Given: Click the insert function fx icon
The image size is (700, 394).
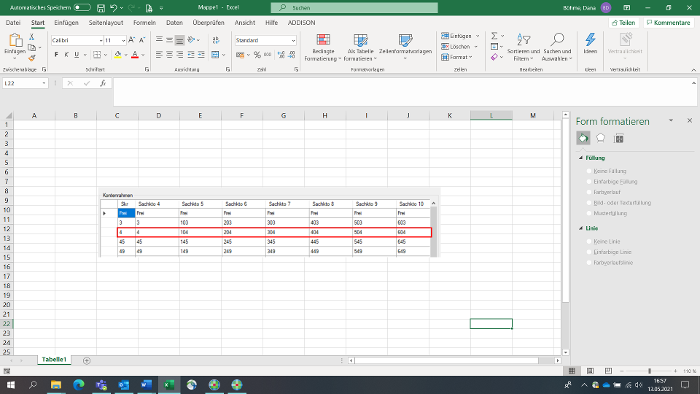Looking at the screenshot, I should click(x=103, y=83).
